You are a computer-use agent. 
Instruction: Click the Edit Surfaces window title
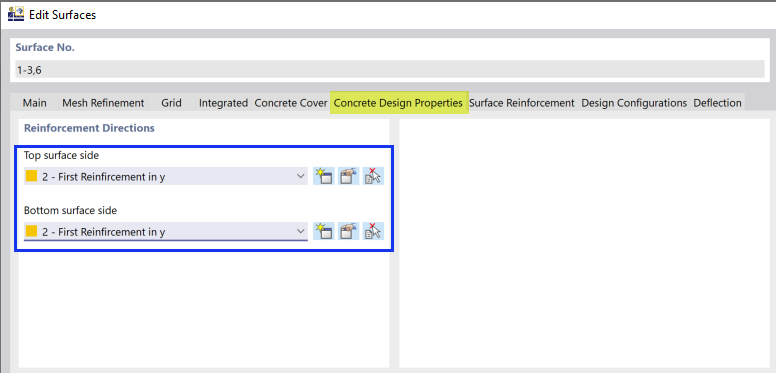pyautogui.click(x=63, y=15)
